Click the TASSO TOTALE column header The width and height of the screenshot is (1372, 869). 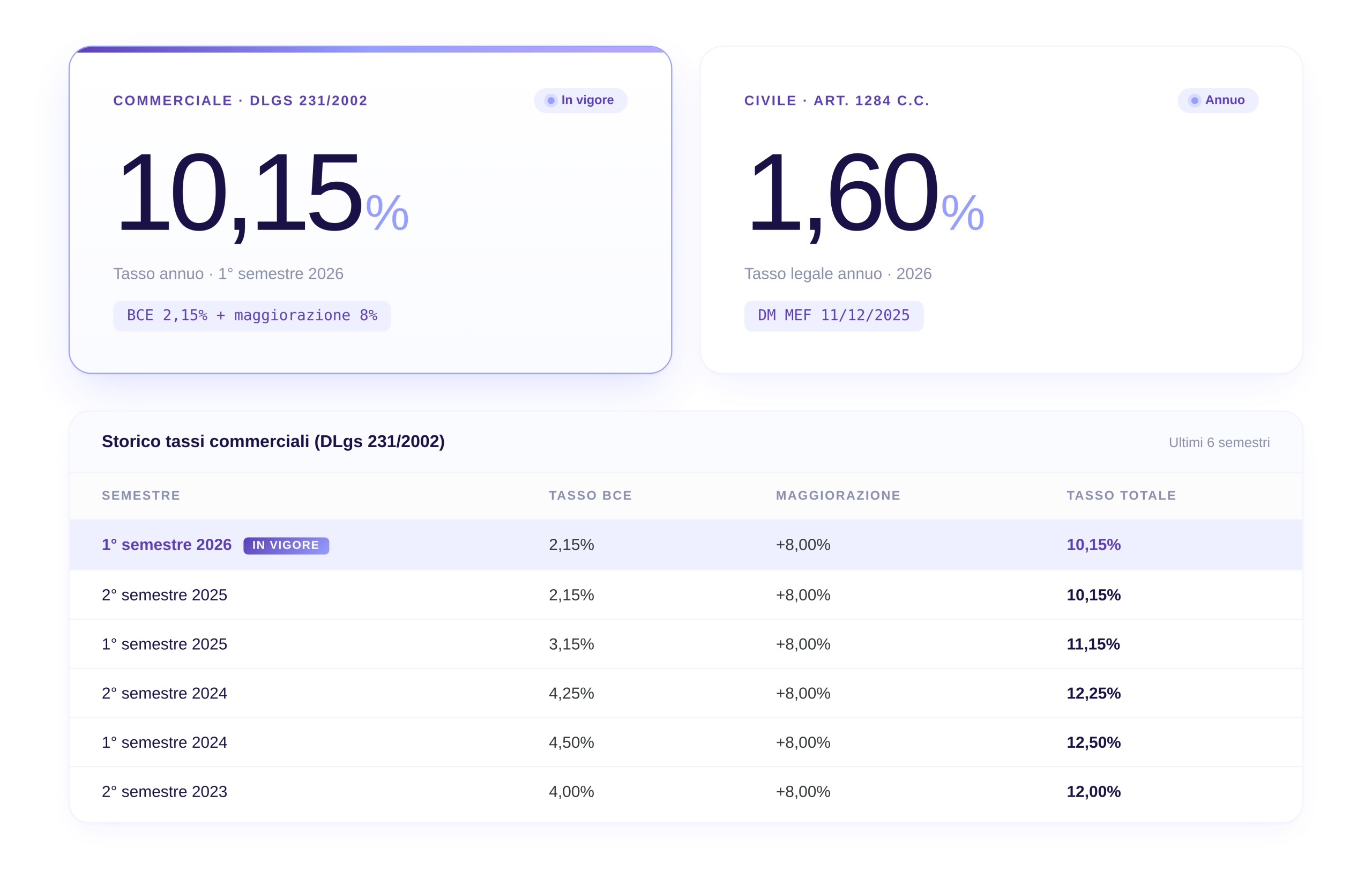pyautogui.click(x=1121, y=496)
